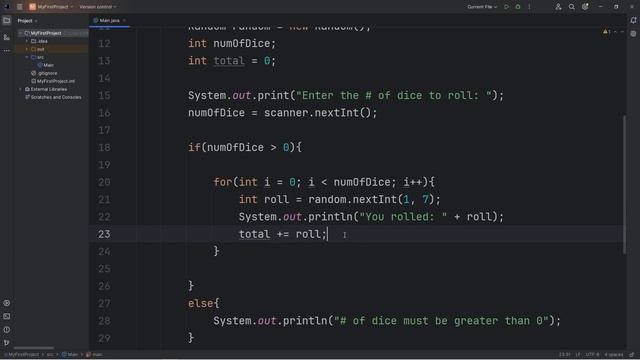The width and height of the screenshot is (640, 360).
Task: Click Main class in breadcrumb bar
Action: [x=70, y=355]
